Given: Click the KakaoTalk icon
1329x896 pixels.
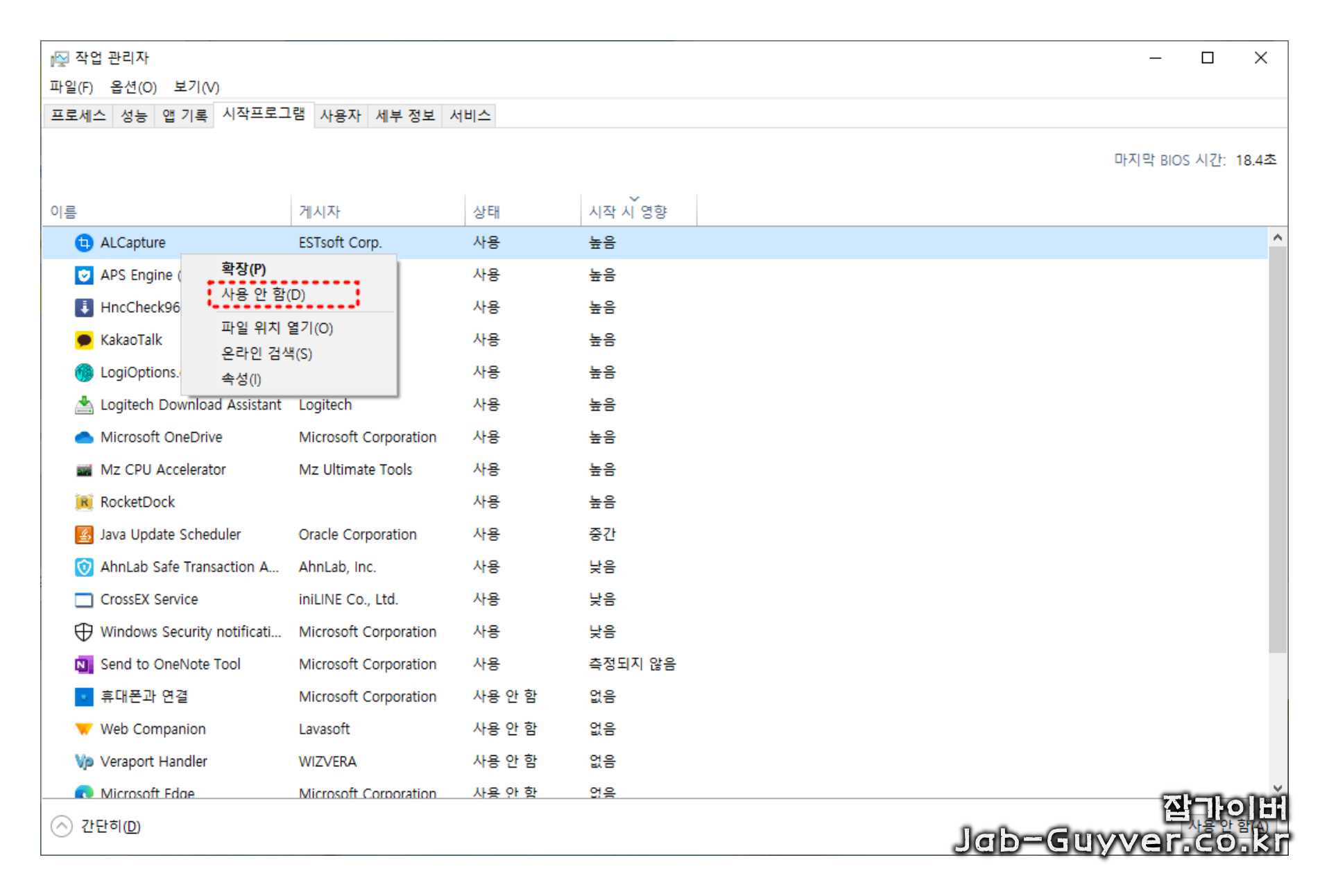Looking at the screenshot, I should [x=84, y=340].
